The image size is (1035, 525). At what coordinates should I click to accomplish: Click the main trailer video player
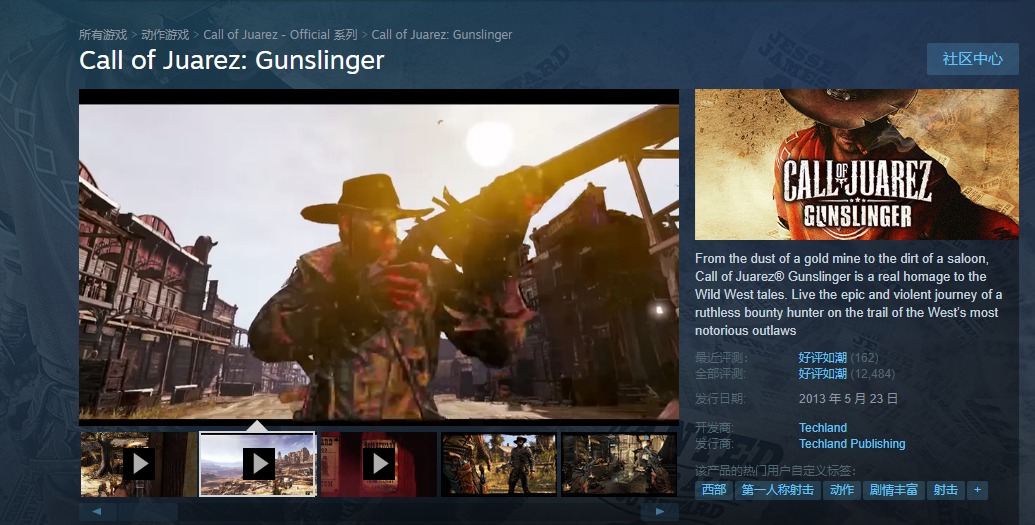coord(379,258)
